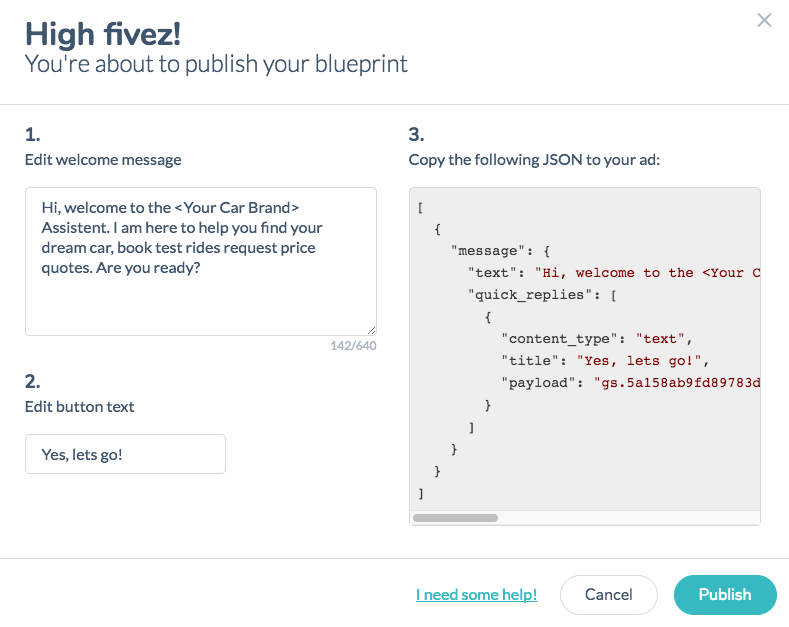789x627 pixels.
Task: Click the 142/640 character counter
Action: point(353,346)
